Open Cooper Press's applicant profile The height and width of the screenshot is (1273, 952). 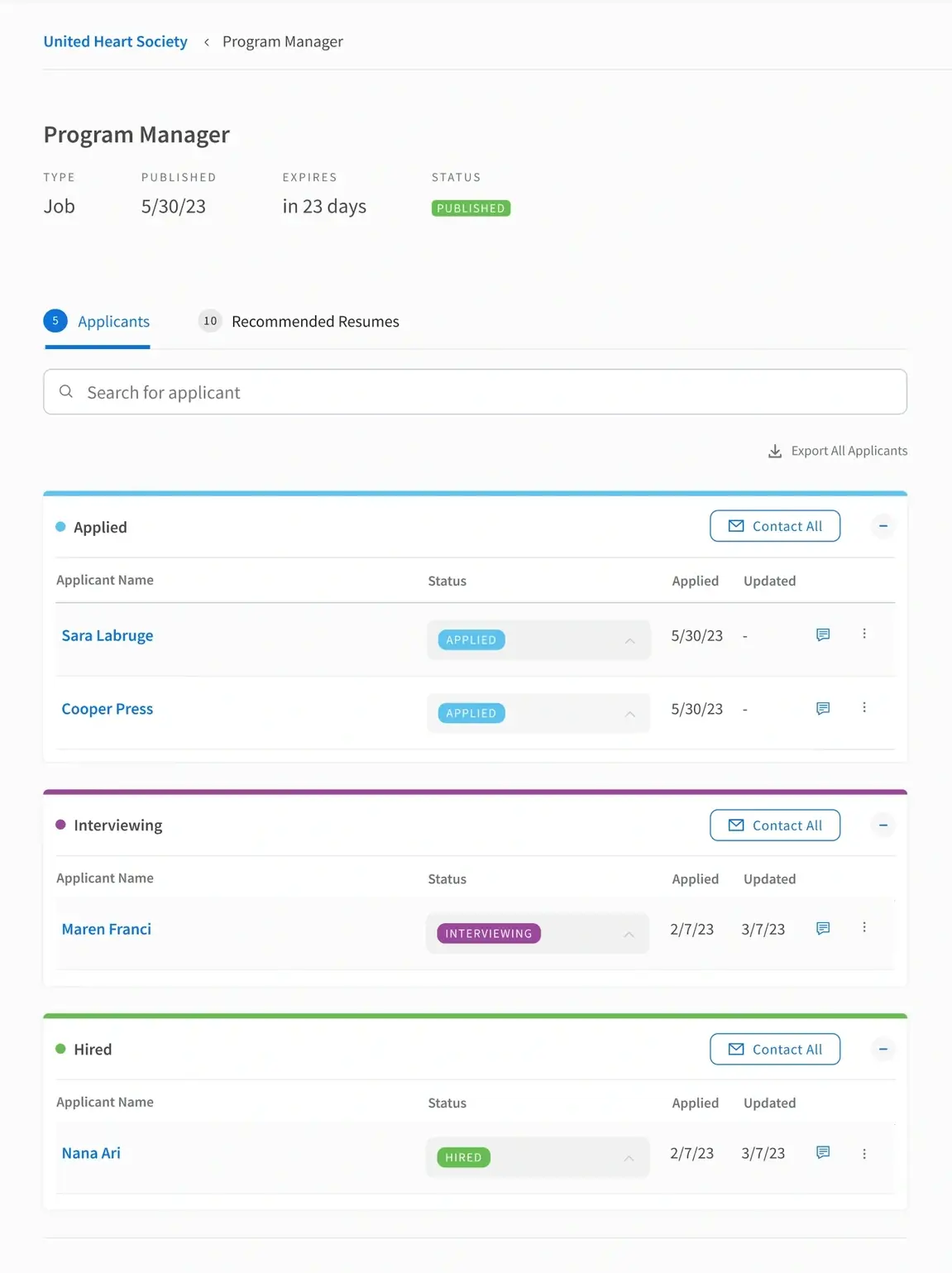(x=108, y=709)
